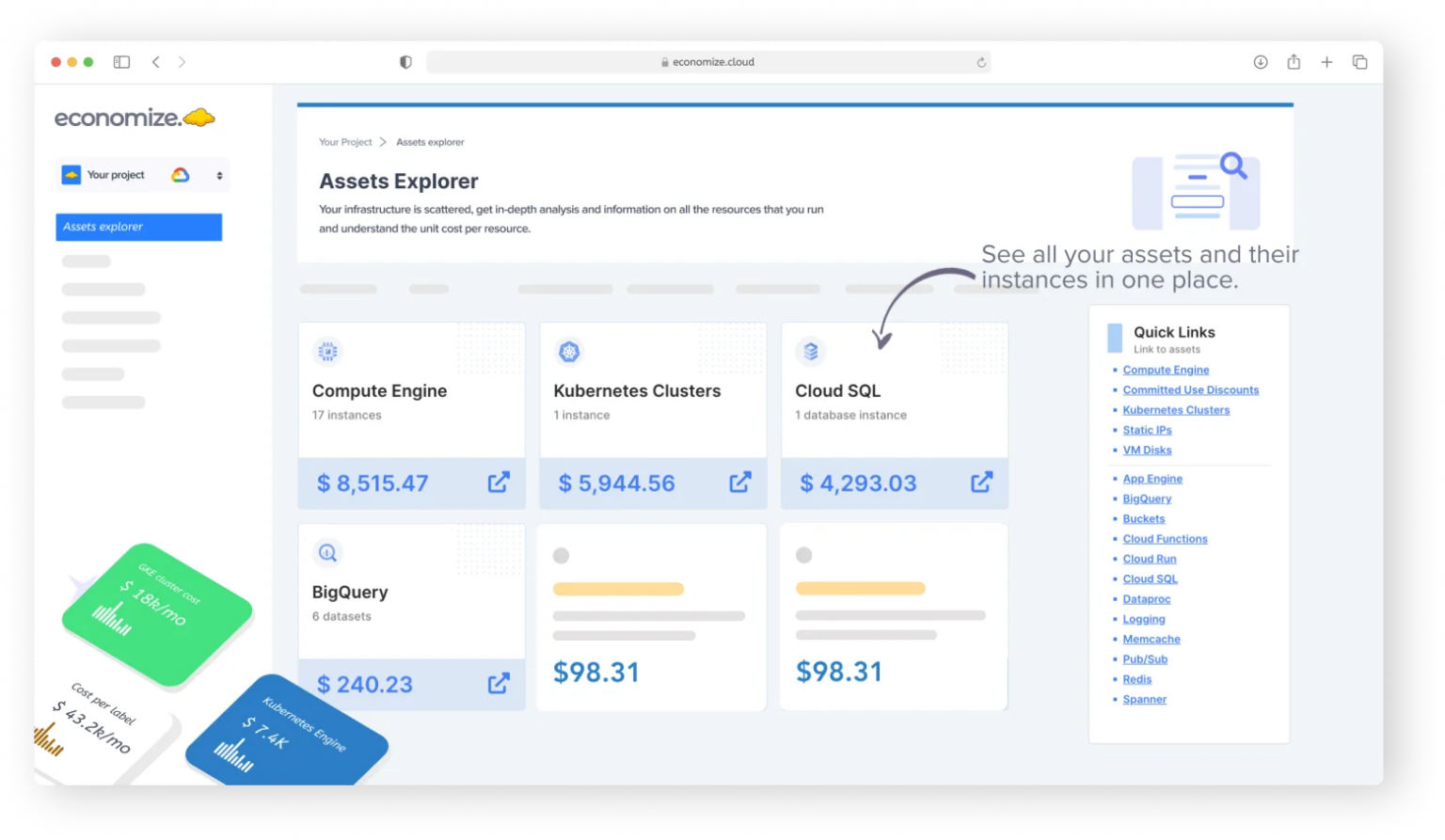Click the Your Project breadcrumb
1445x840 pixels.
pyautogui.click(x=345, y=142)
